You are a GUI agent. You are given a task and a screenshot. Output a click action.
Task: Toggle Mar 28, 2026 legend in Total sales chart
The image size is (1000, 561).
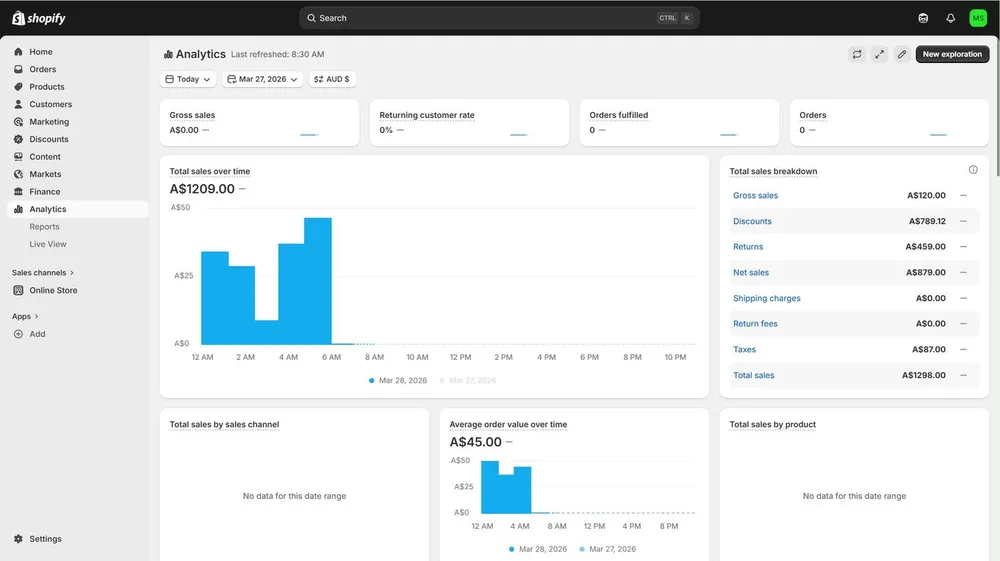click(398, 381)
